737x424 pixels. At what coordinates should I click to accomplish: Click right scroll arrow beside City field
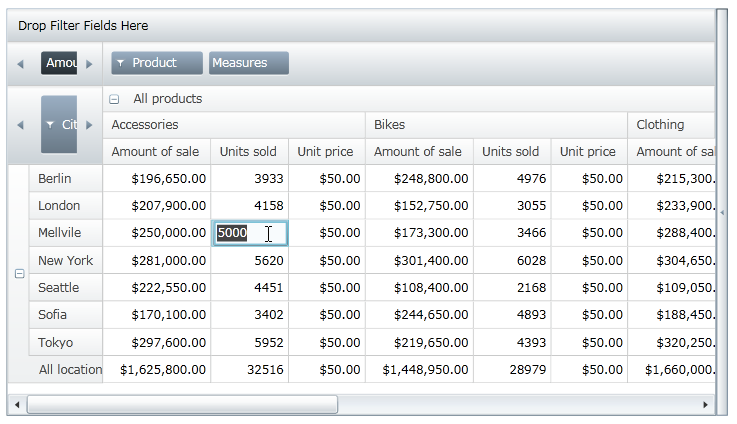pos(89,125)
